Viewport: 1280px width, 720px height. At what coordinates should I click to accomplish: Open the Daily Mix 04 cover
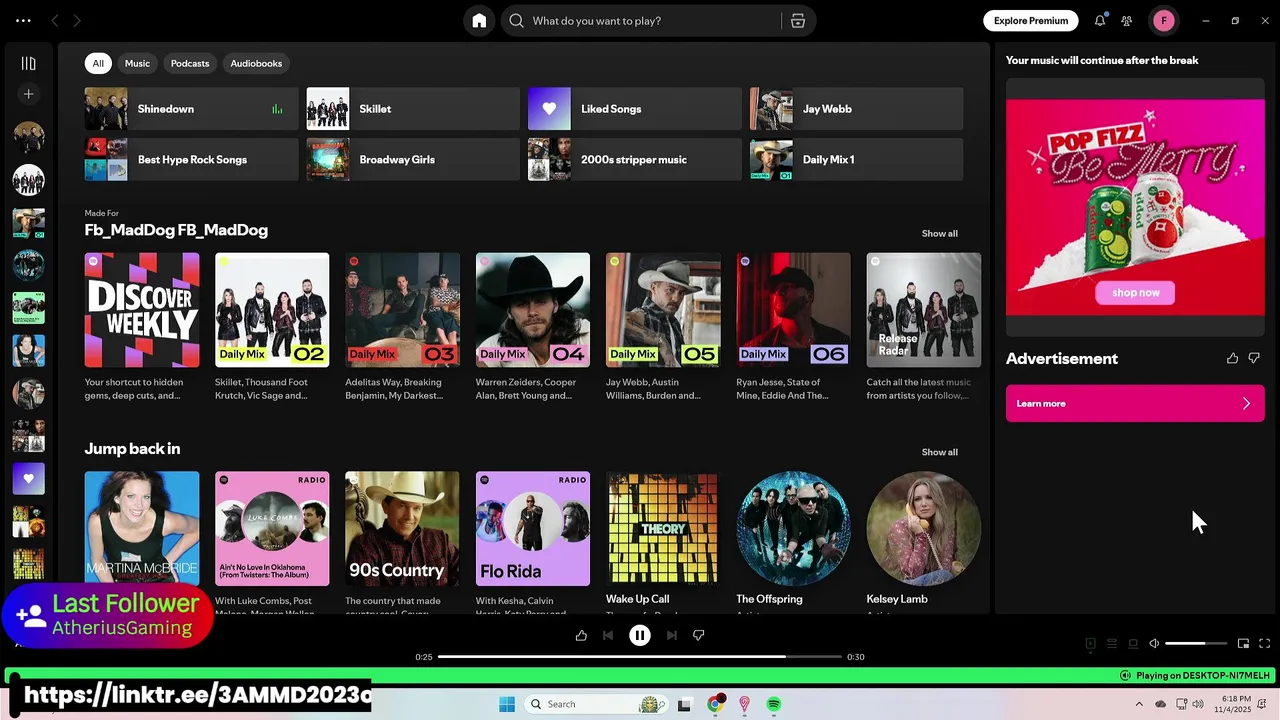click(x=533, y=310)
